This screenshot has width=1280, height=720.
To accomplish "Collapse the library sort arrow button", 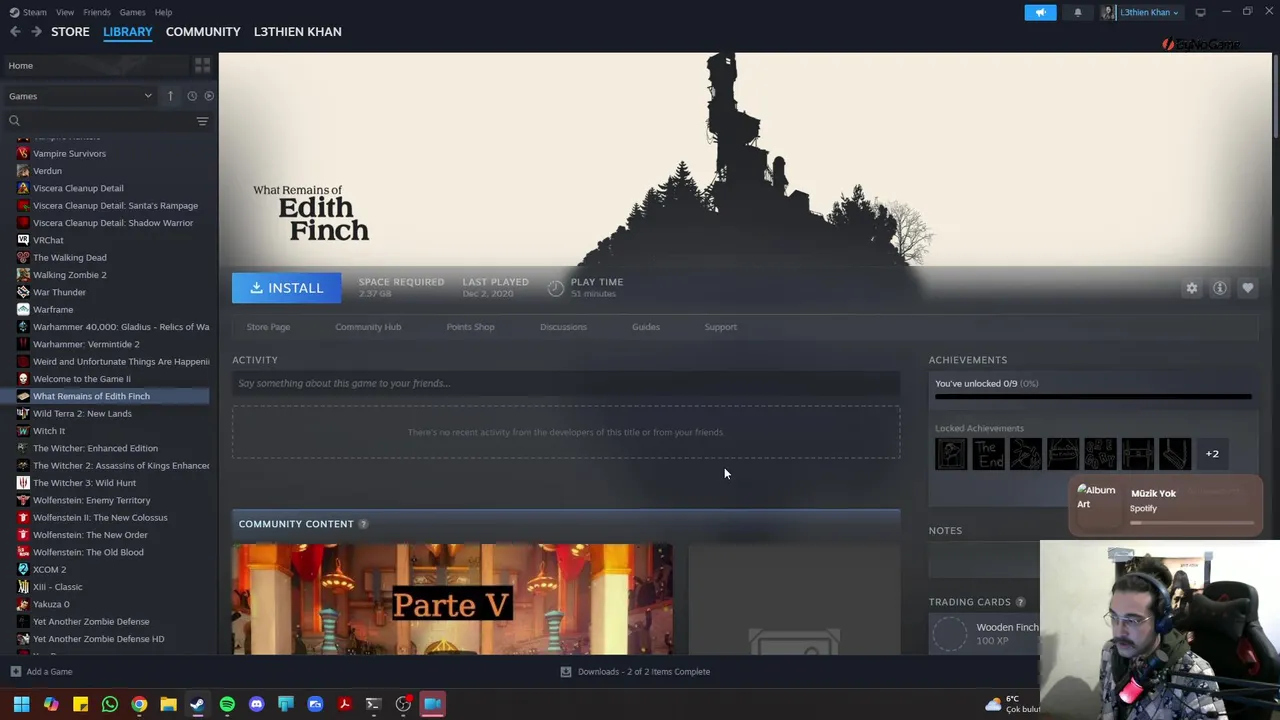I will tap(170, 96).
